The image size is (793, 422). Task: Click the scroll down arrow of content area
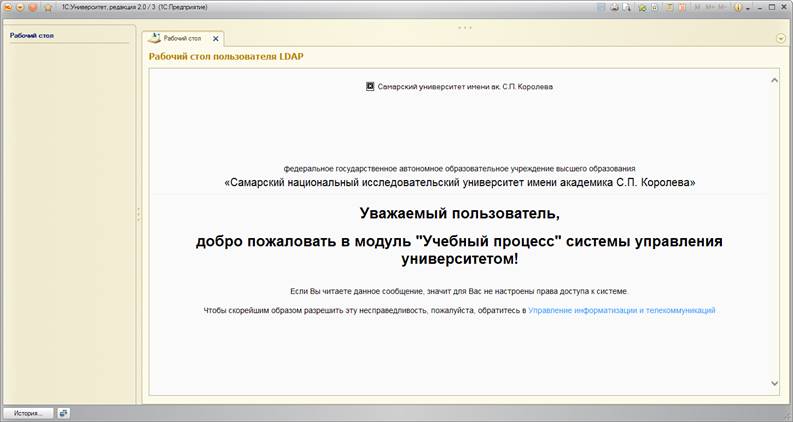click(x=775, y=383)
